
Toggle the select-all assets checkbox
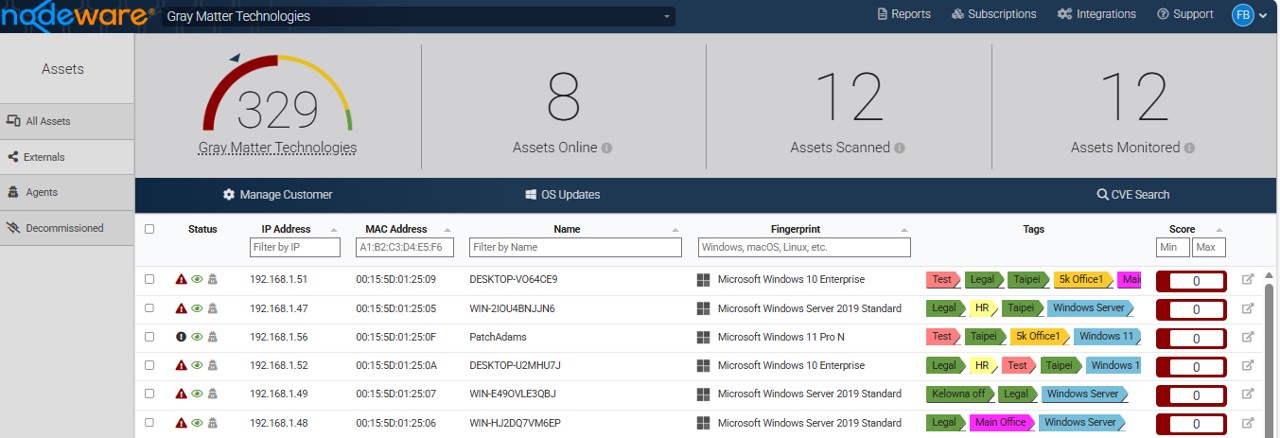click(x=149, y=229)
